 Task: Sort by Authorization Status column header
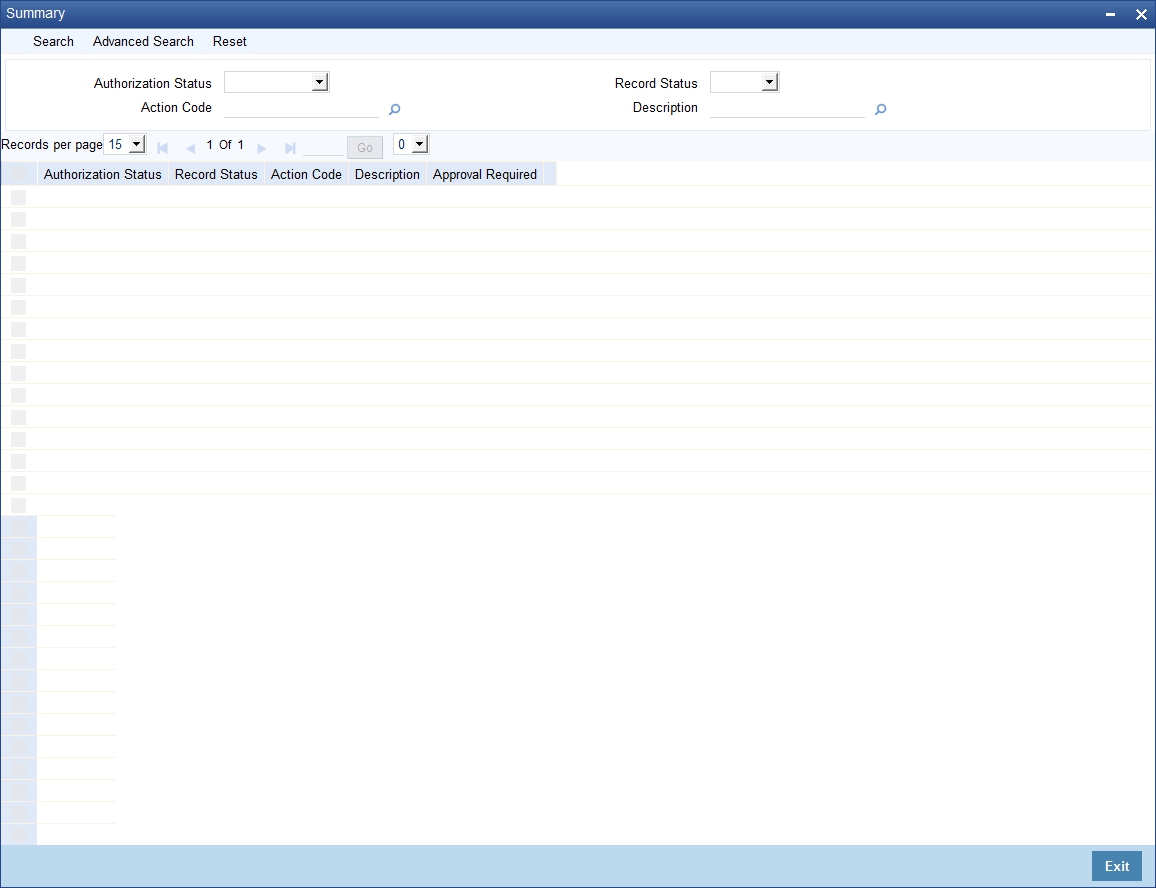pos(102,175)
